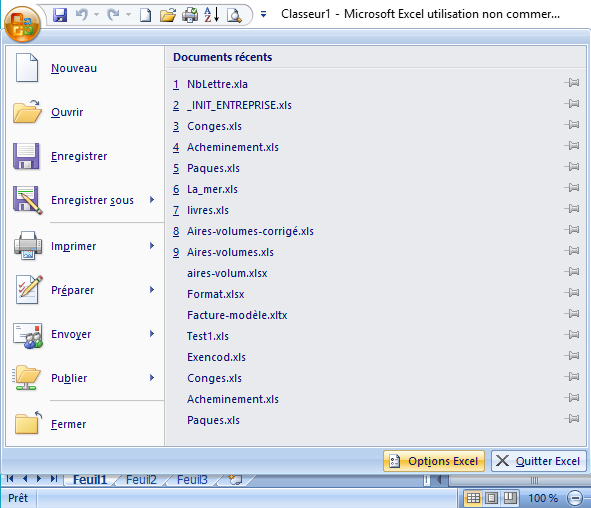
Task: Click the zoom out minus button
Action: pos(575,498)
